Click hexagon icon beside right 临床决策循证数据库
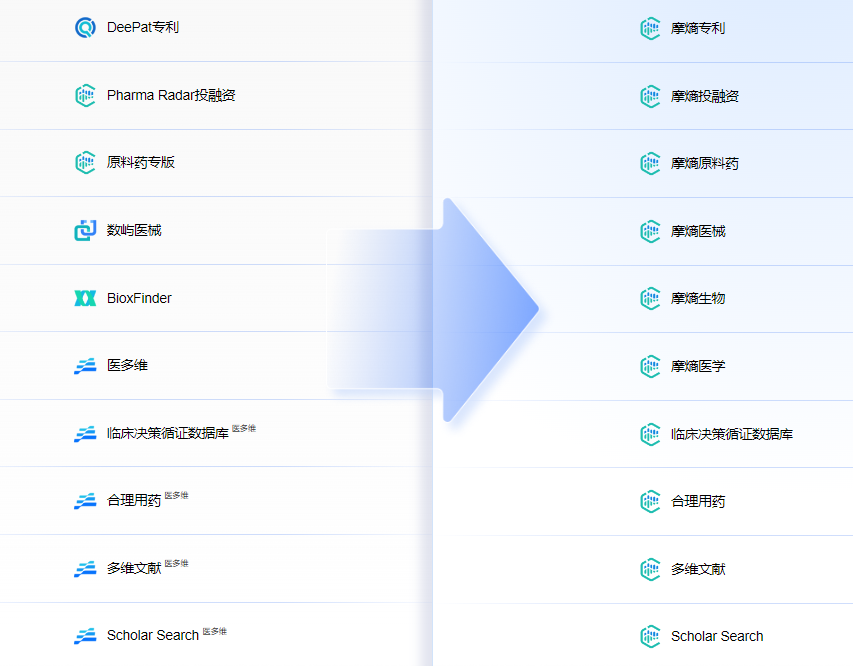The height and width of the screenshot is (666, 853). (650, 434)
